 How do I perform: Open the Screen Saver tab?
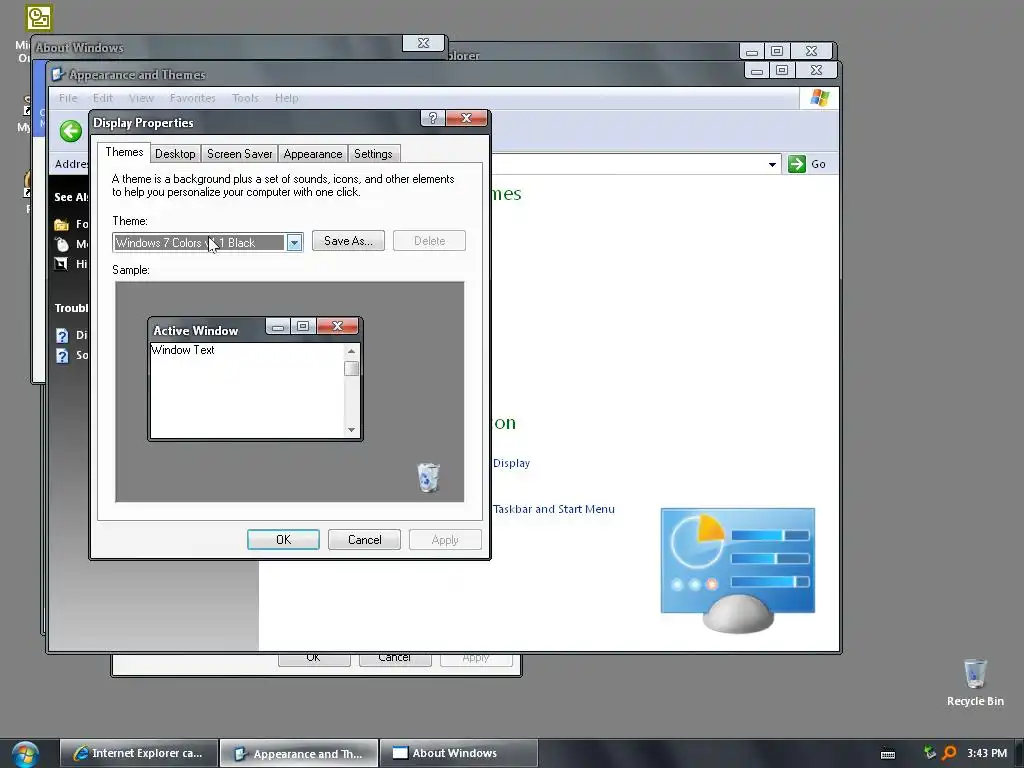click(239, 154)
